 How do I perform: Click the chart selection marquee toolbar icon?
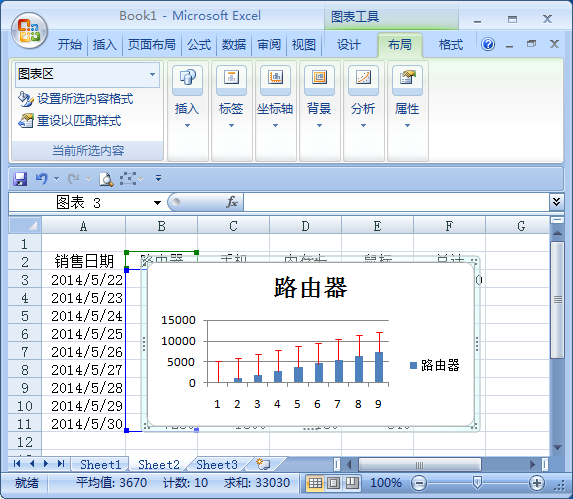128,179
